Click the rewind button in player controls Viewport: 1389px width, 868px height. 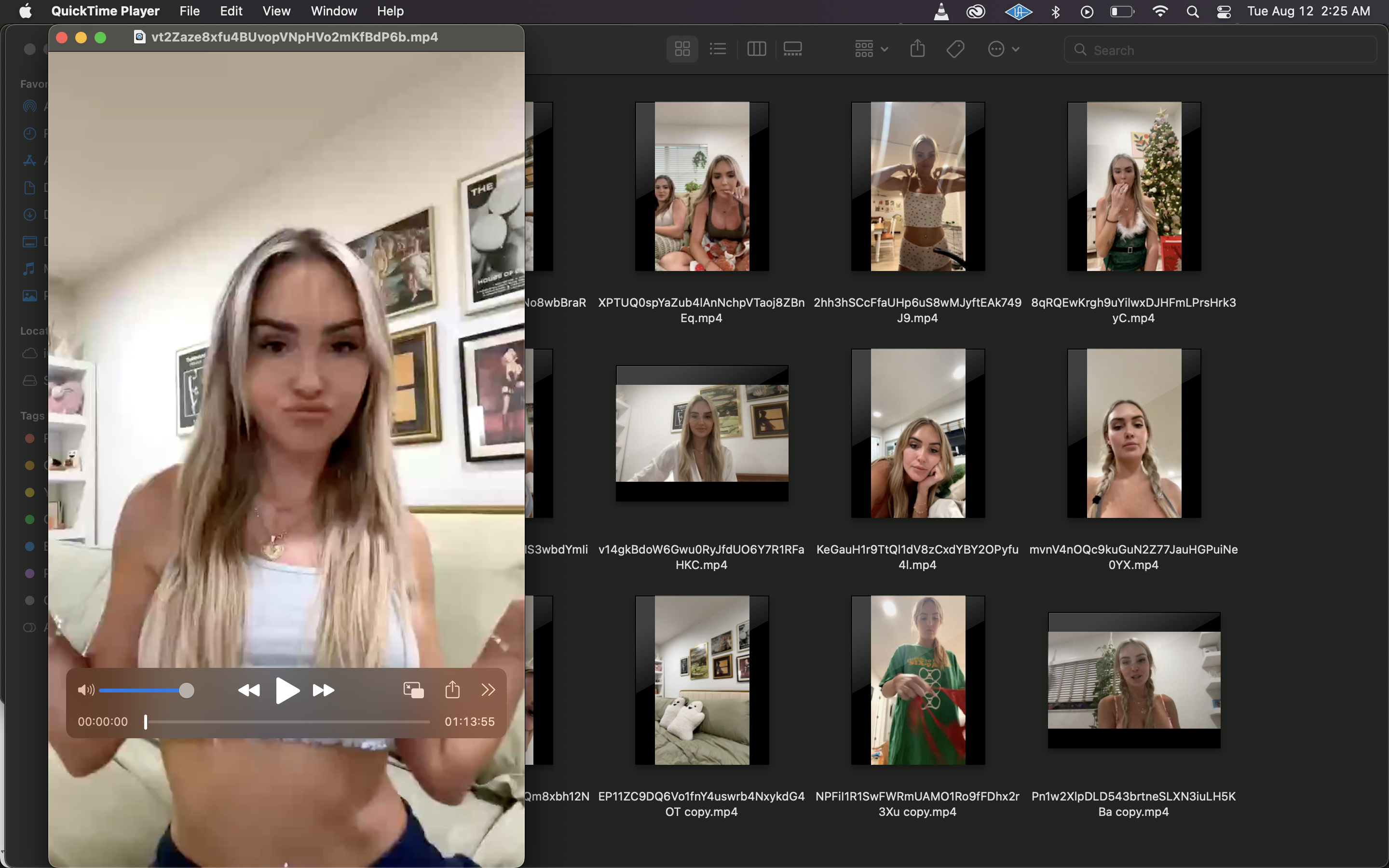[x=248, y=690]
